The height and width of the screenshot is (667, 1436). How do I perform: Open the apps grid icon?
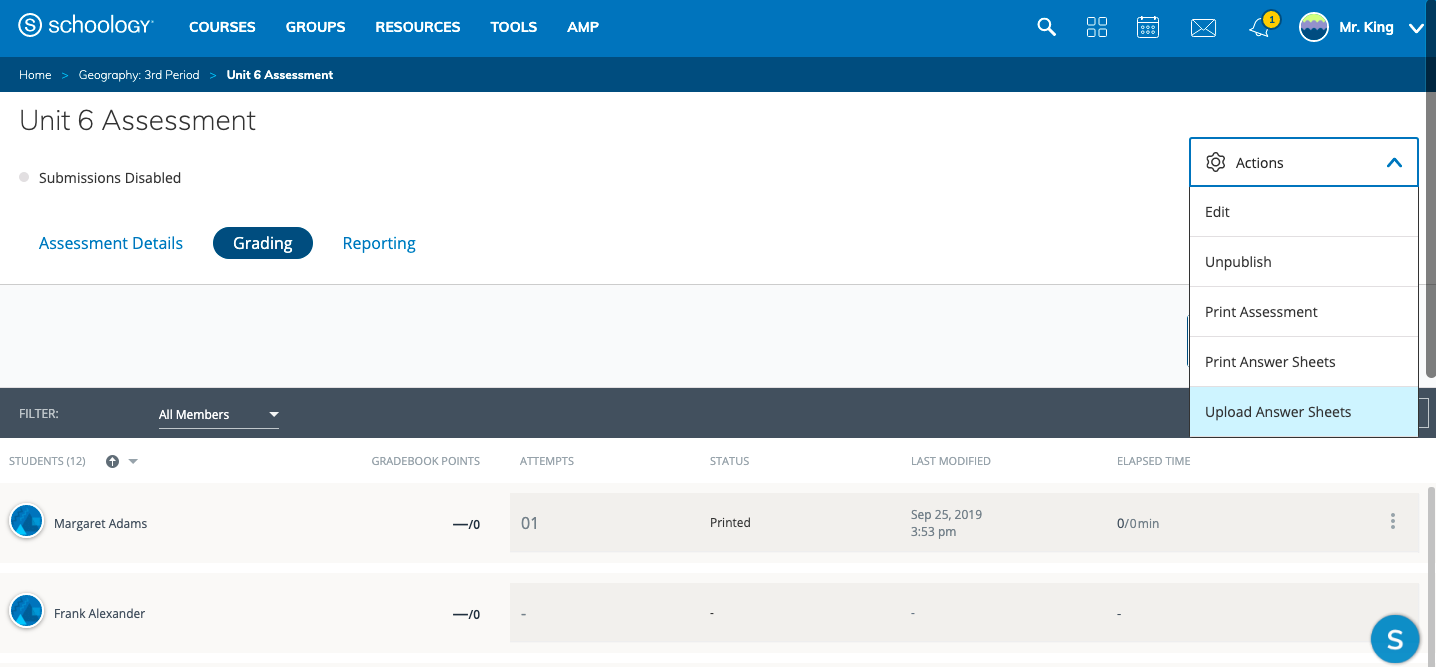tap(1097, 27)
